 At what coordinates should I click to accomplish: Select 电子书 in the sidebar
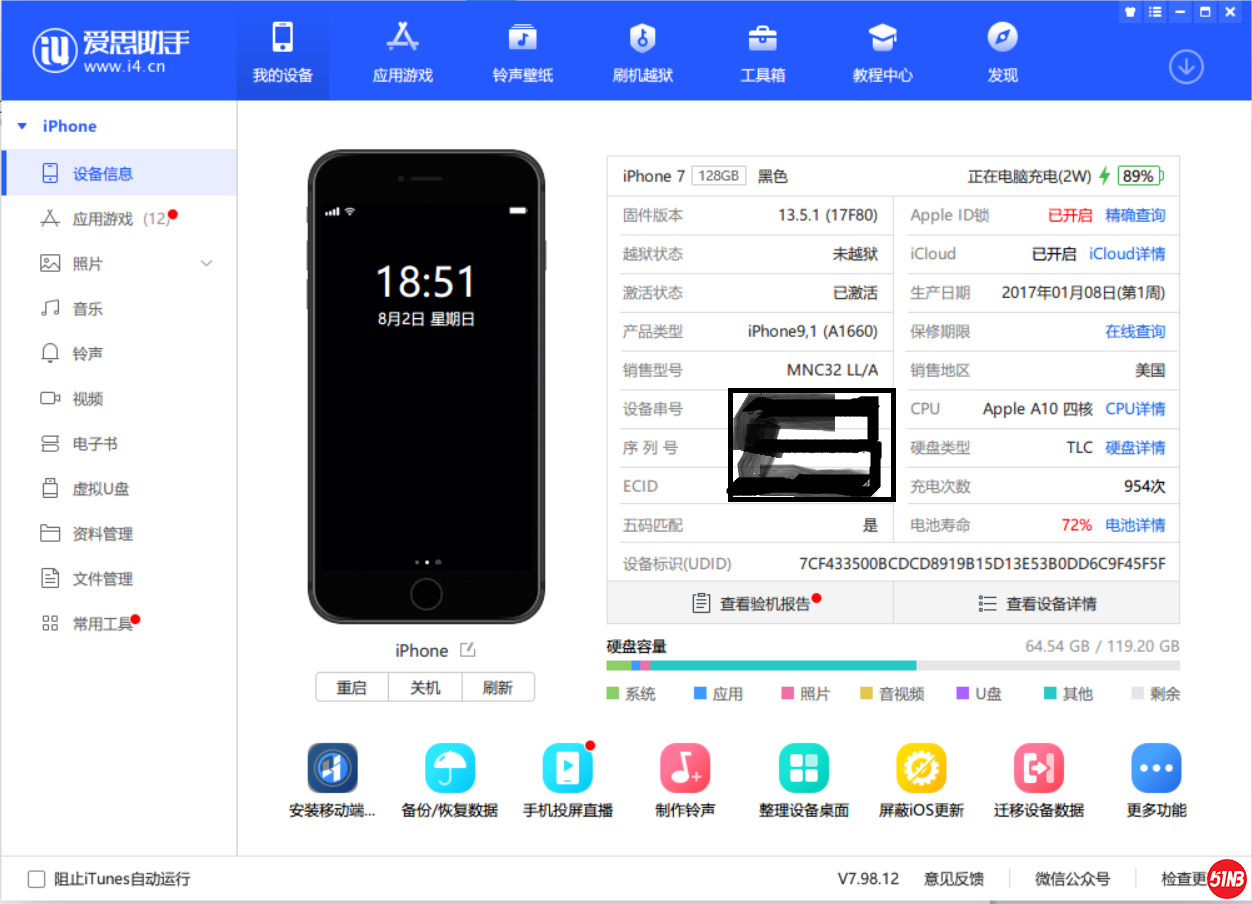coord(120,443)
